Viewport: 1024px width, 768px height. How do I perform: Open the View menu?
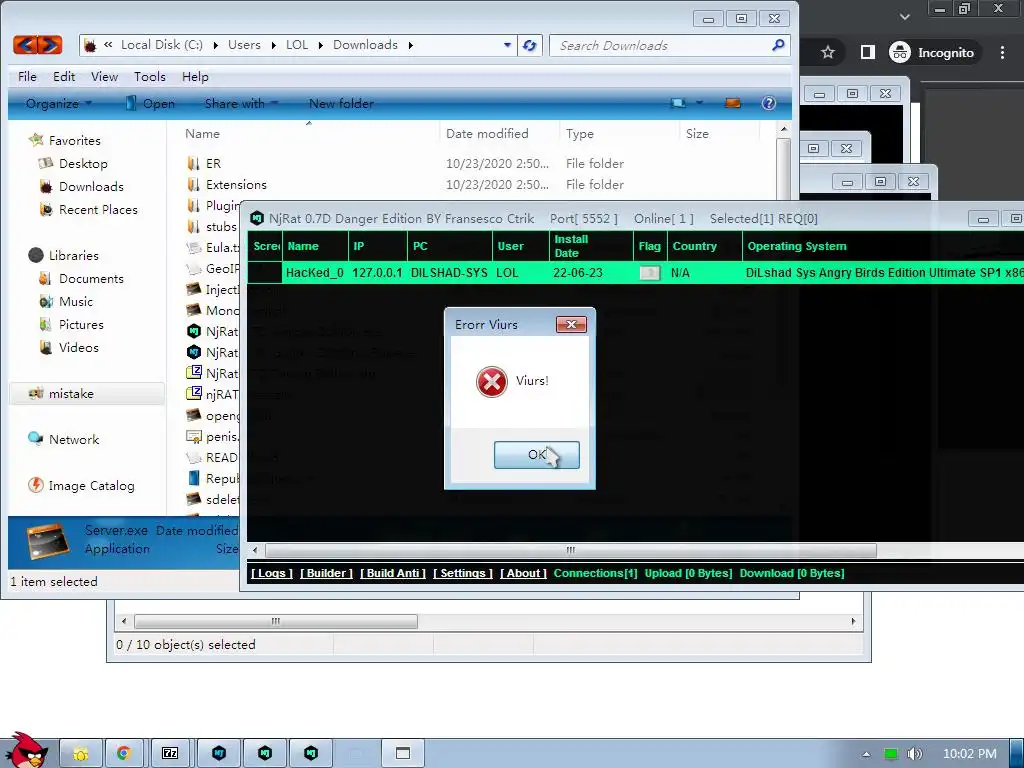tap(104, 76)
